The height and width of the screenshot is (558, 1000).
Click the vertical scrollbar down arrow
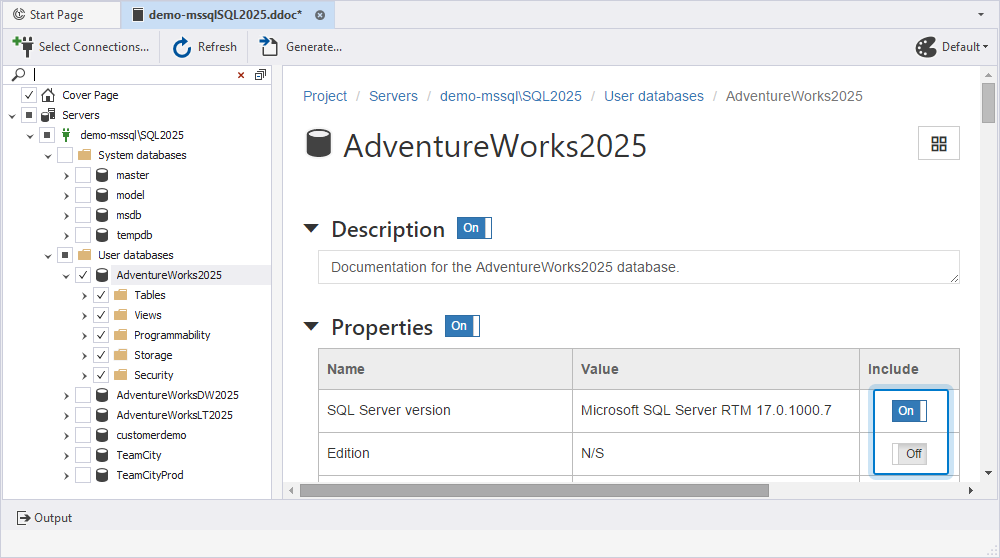coord(989,473)
